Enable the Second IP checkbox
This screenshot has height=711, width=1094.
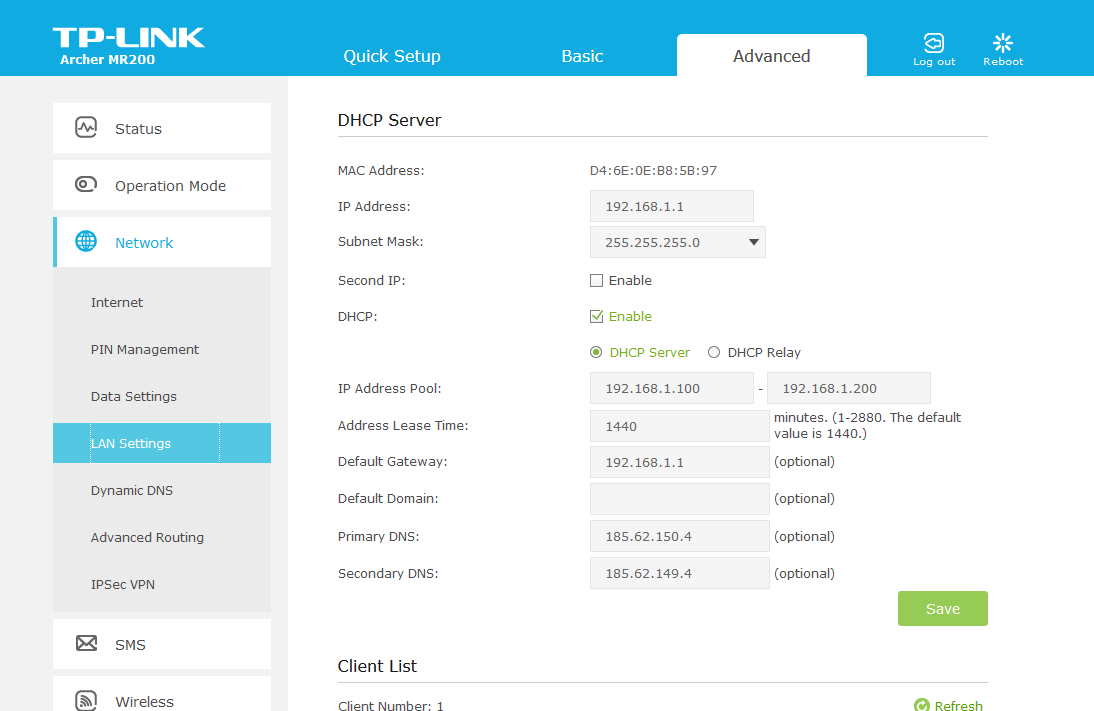pyautogui.click(x=597, y=281)
